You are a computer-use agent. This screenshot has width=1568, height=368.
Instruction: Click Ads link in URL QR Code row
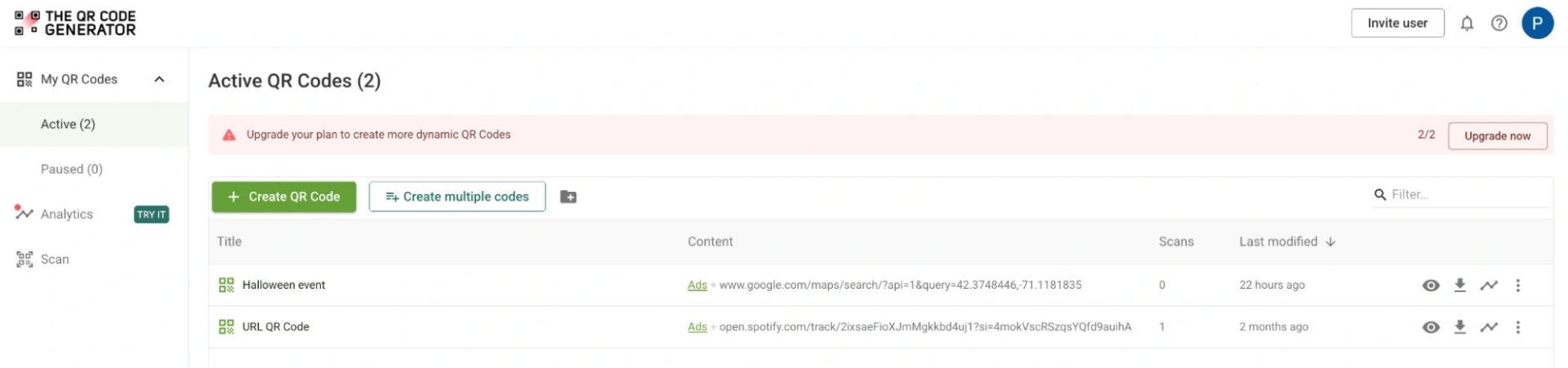tap(697, 327)
